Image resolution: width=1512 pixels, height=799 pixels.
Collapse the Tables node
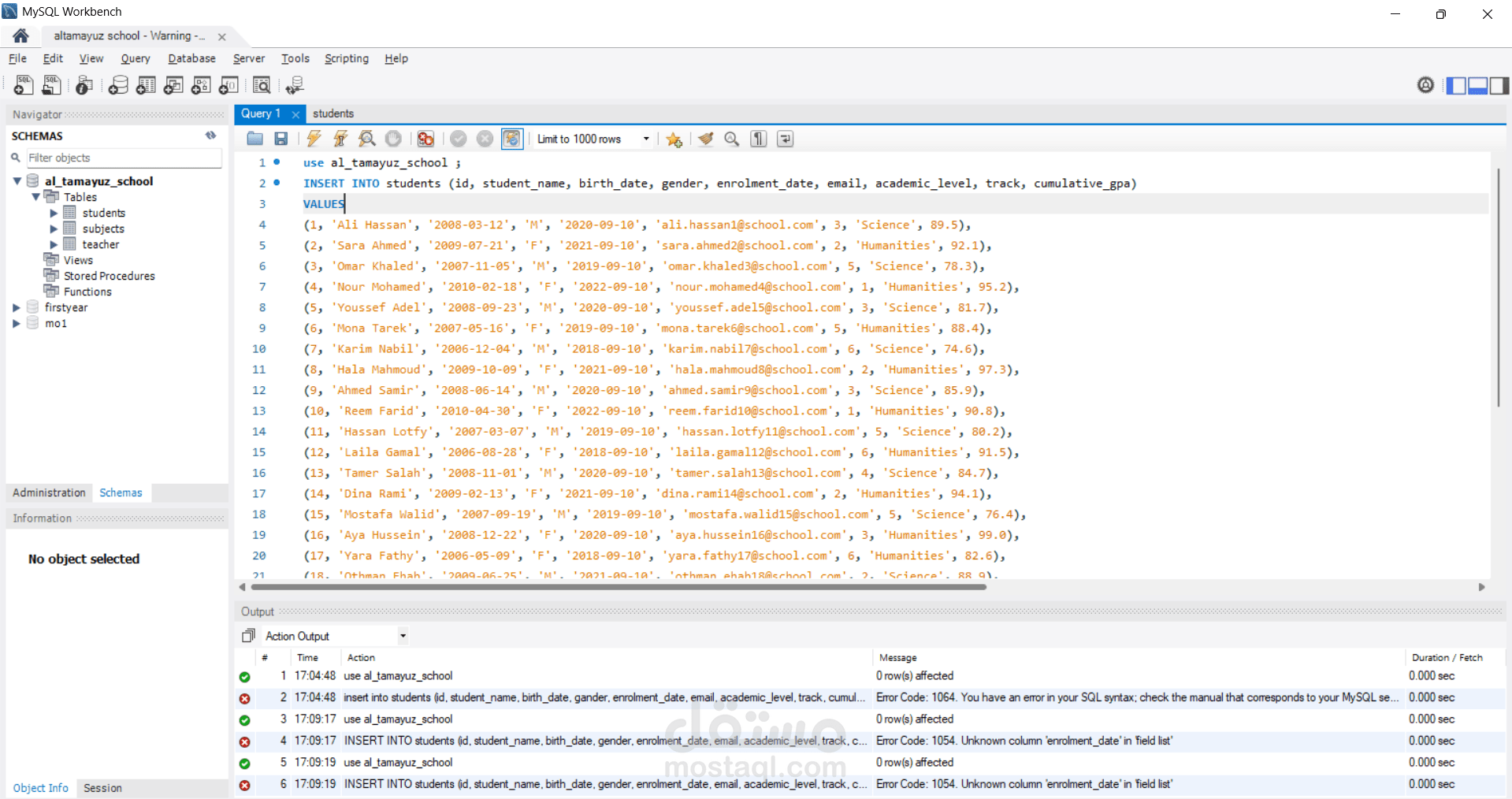[x=35, y=197]
